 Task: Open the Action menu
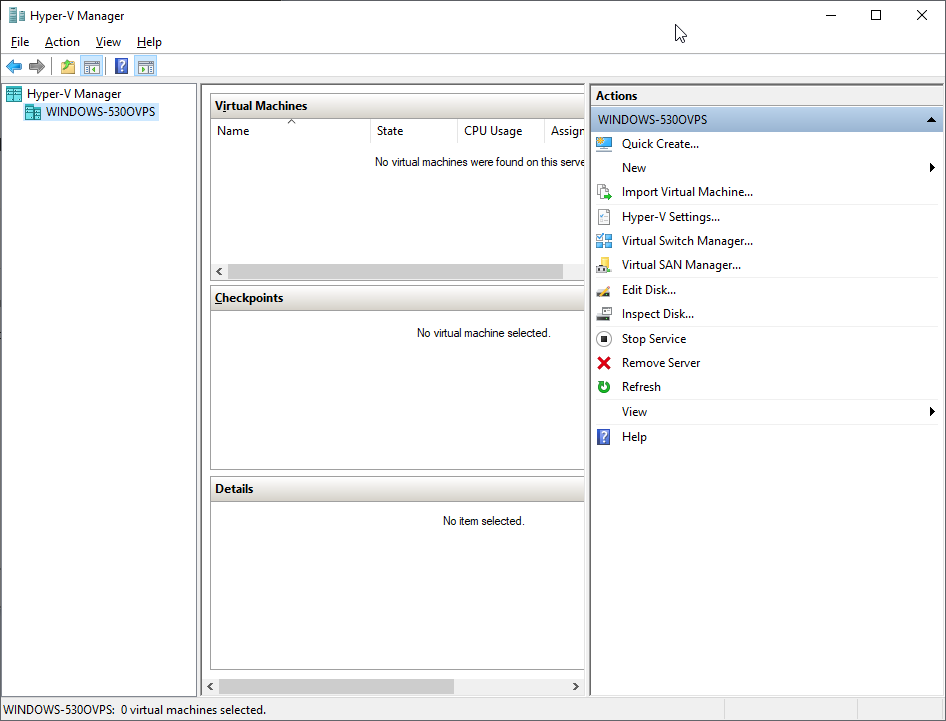point(62,42)
